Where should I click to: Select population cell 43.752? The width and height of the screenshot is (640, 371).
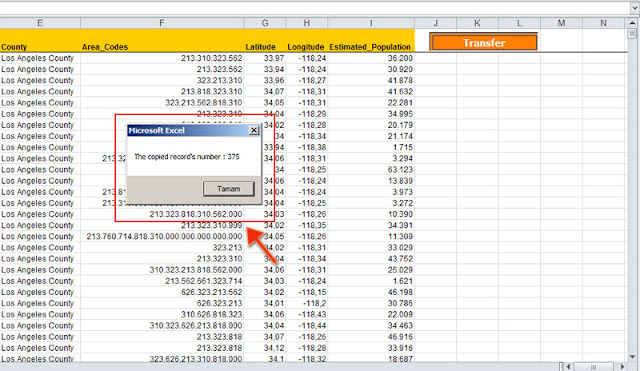[371, 259]
